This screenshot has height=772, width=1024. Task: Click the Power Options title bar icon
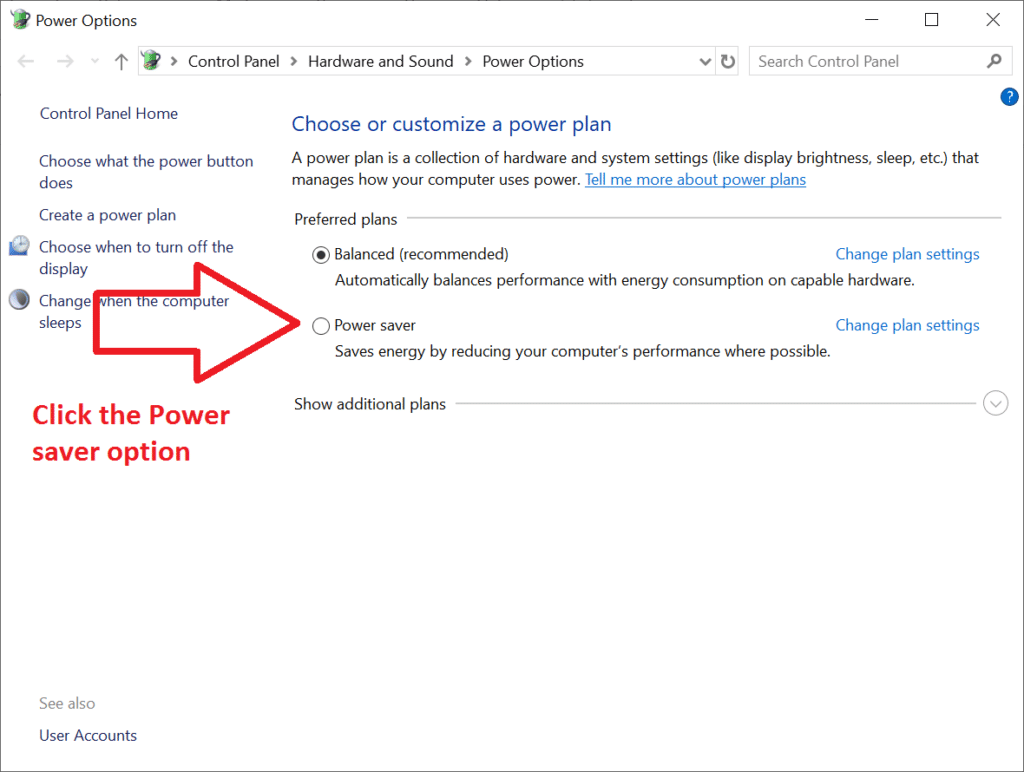point(19,20)
